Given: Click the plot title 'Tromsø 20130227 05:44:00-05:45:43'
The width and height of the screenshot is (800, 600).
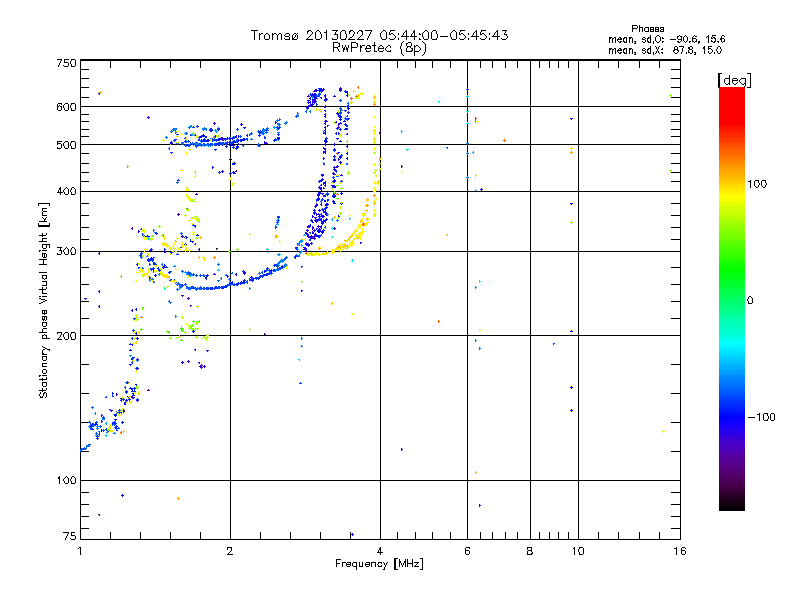Looking at the screenshot, I should (x=379, y=35).
